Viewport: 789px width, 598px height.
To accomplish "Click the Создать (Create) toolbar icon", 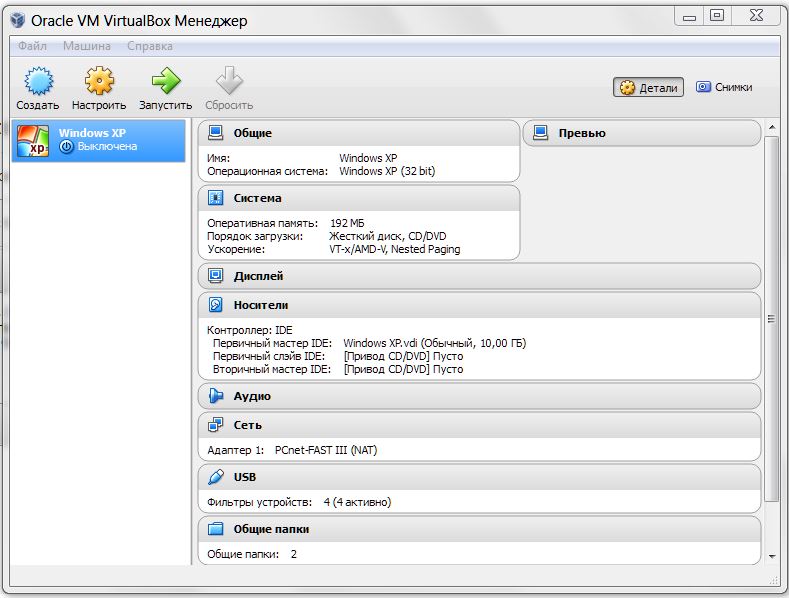I will pos(38,81).
